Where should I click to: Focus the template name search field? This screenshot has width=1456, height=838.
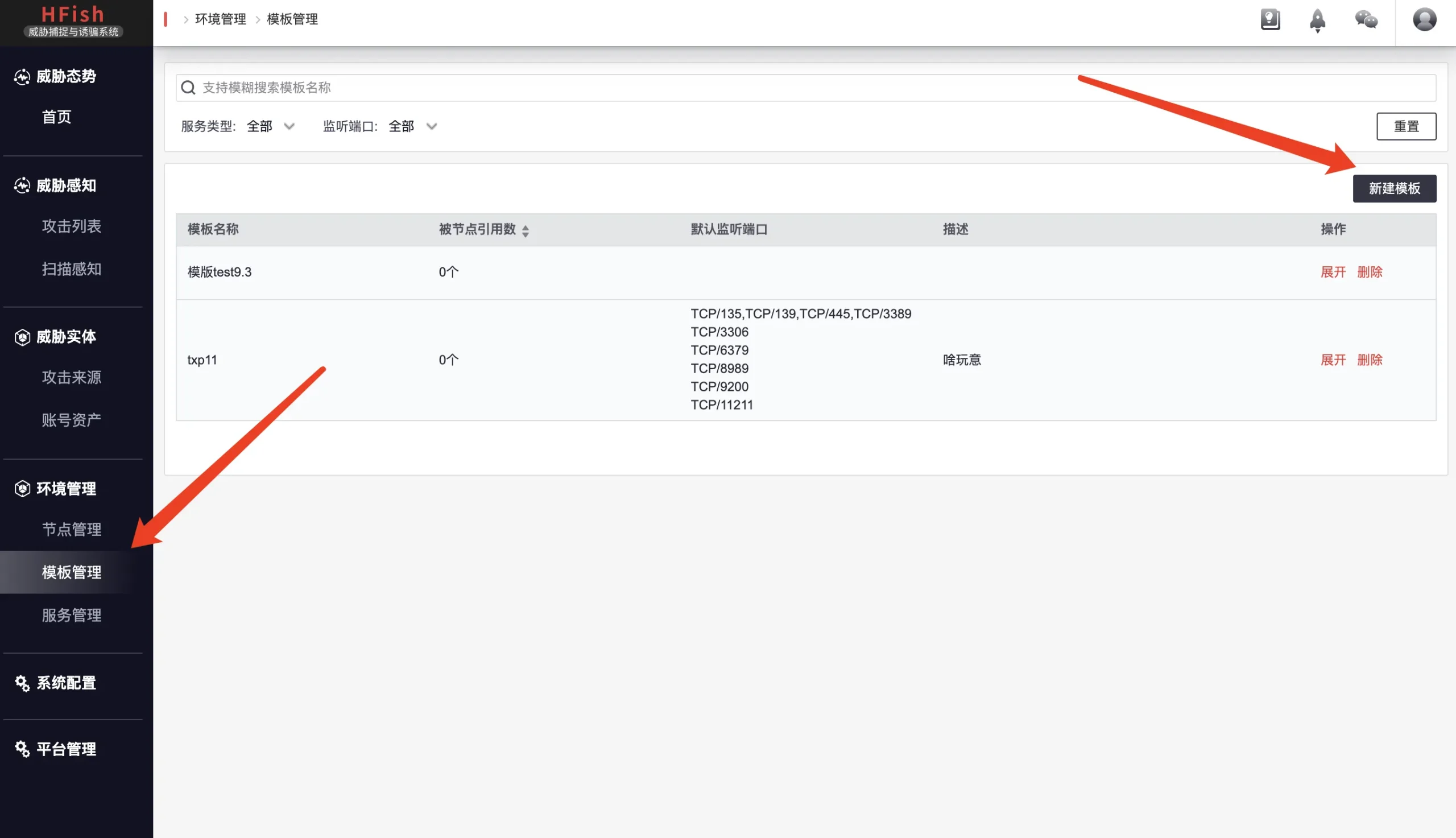click(x=805, y=88)
